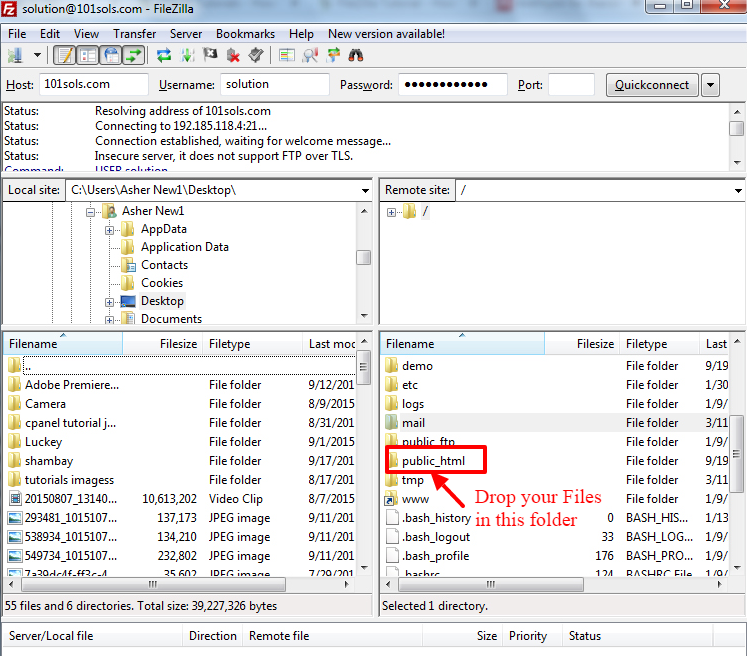This screenshot has height=656, width=747.
Task: Toggle the message log display
Action: click(64, 55)
